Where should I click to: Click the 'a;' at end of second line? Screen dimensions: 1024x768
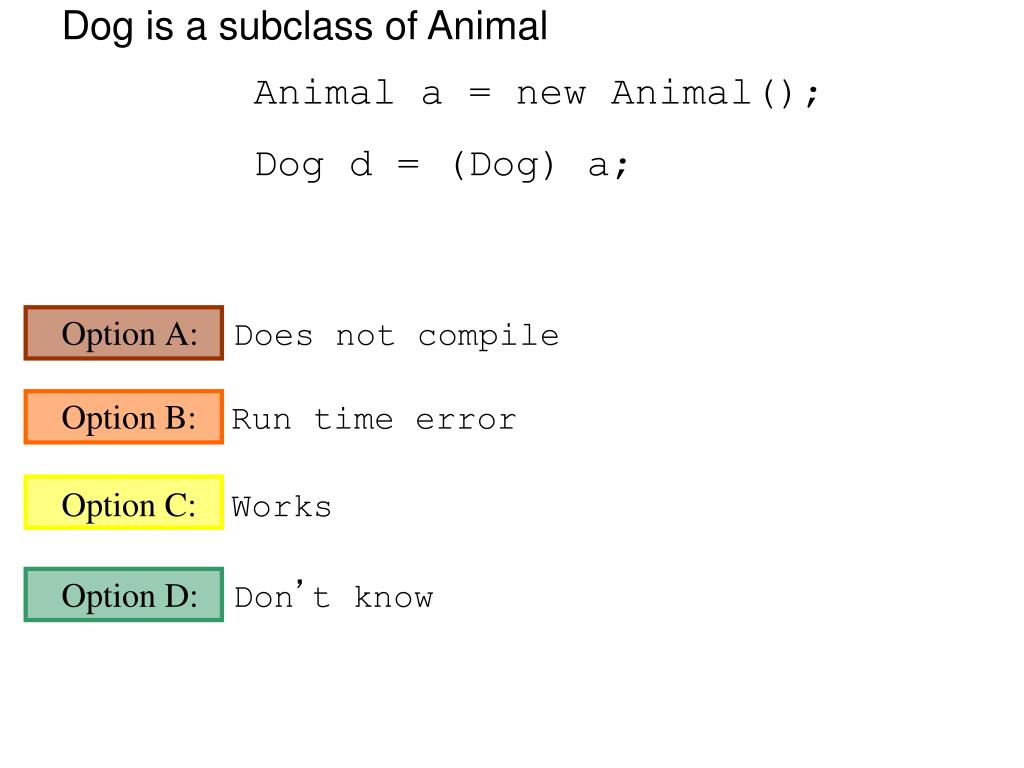click(607, 163)
